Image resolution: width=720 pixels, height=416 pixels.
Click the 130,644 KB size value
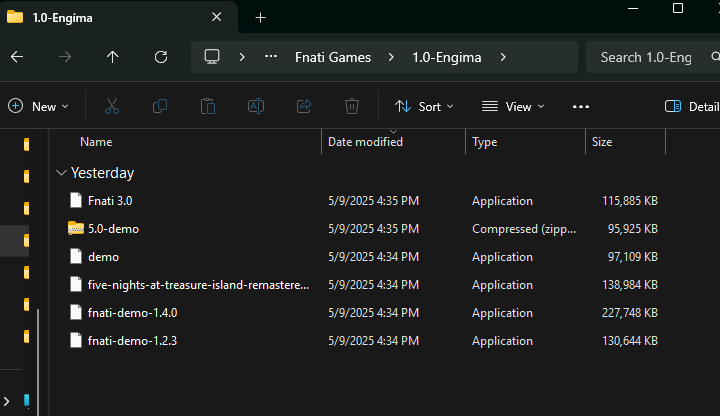(x=630, y=341)
